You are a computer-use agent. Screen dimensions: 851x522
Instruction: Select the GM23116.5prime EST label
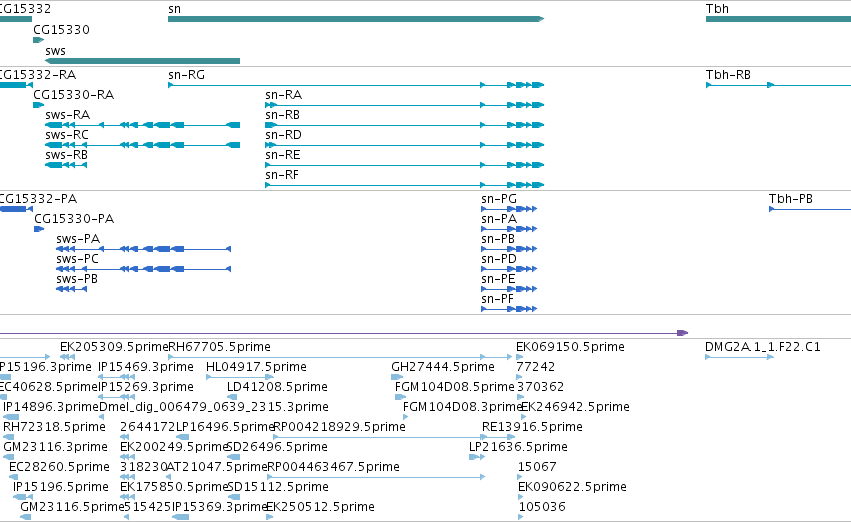click(x=72, y=507)
